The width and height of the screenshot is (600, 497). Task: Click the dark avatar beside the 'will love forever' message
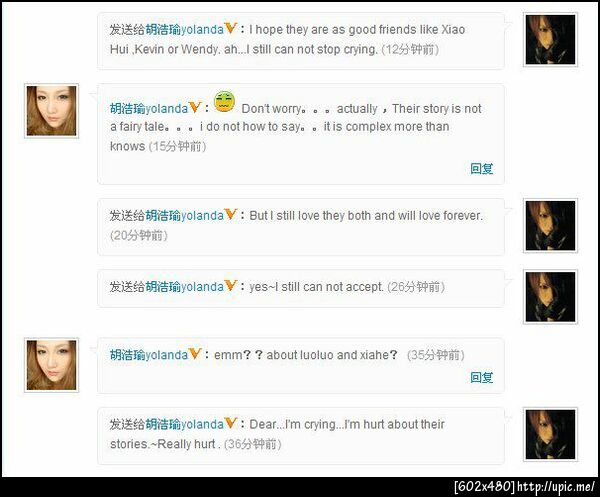[550, 226]
